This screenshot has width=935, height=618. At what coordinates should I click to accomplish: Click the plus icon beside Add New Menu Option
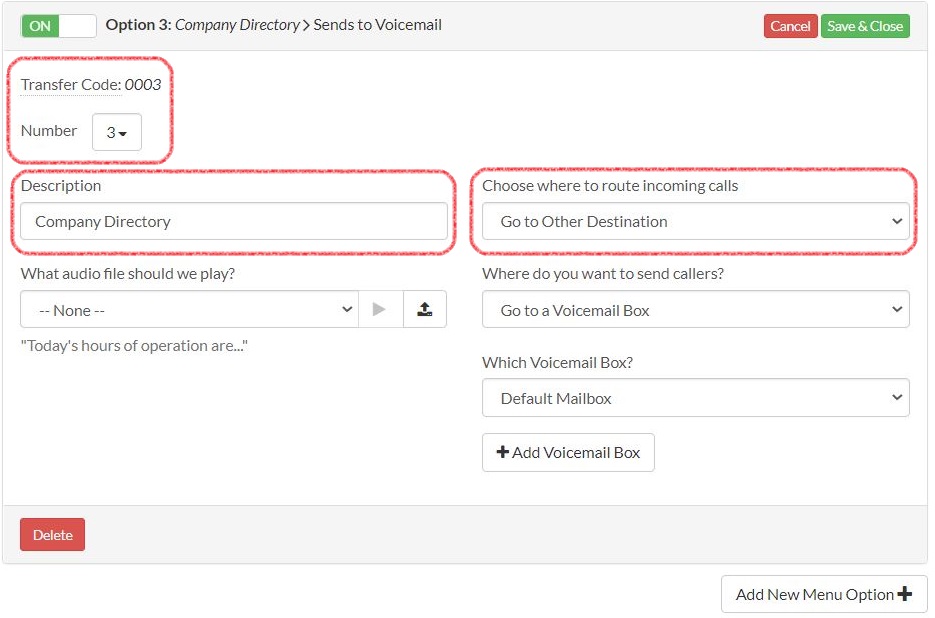coord(906,594)
